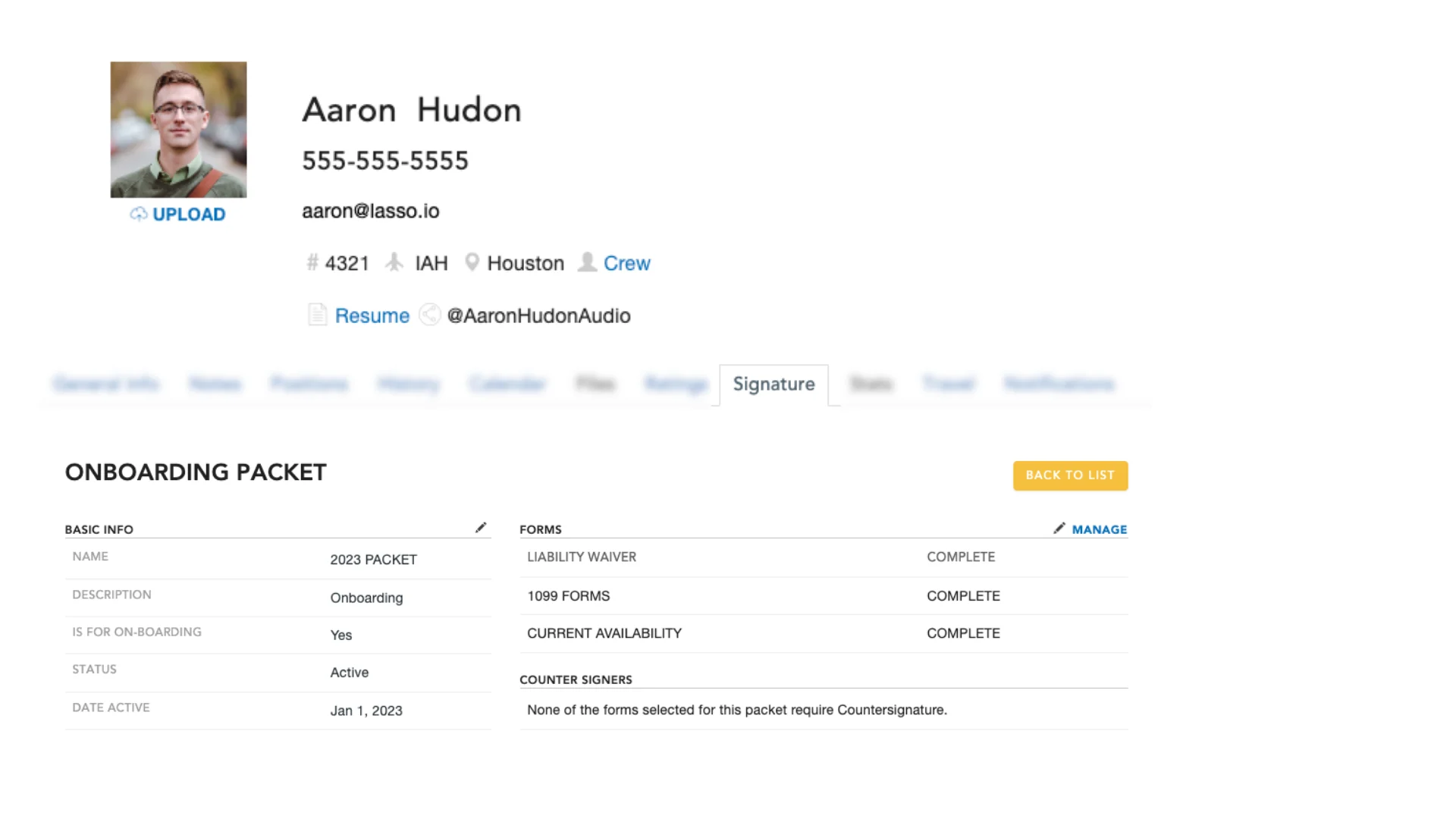Click the COMPLETE status for Current Availability
Image resolution: width=1456 pixels, height=819 pixels.
point(963,633)
